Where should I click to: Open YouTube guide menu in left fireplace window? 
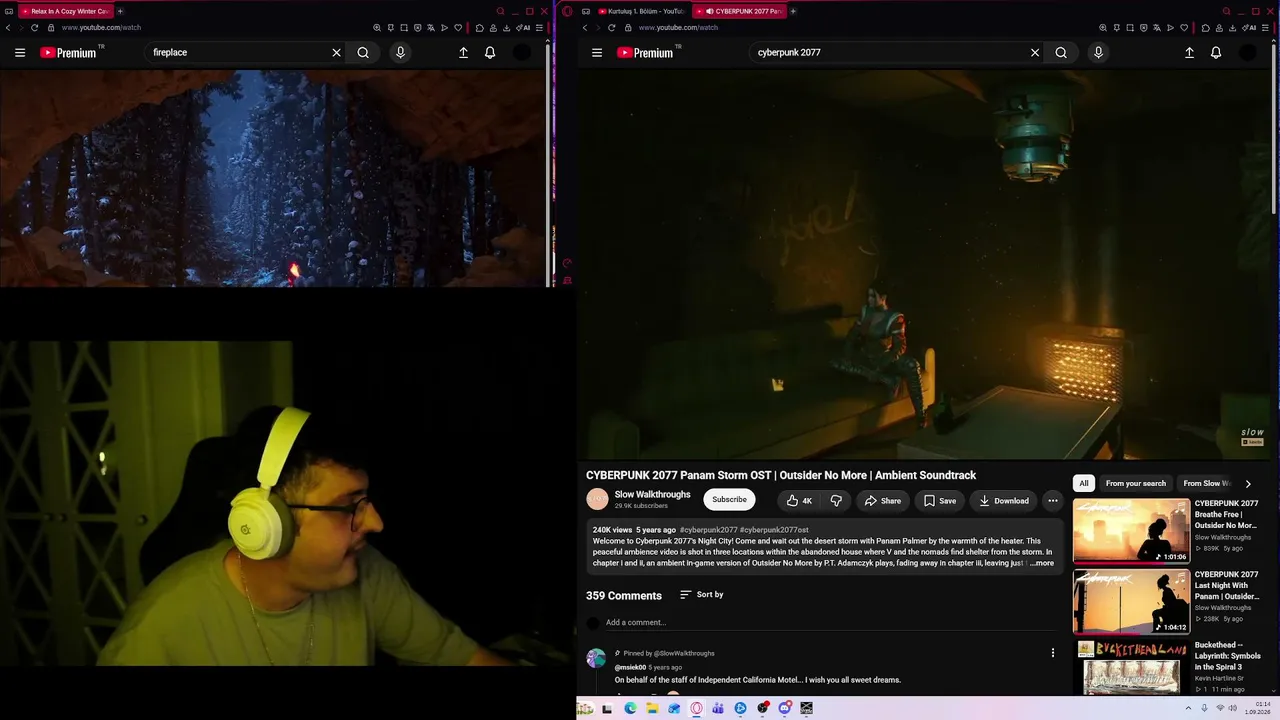pyautogui.click(x=20, y=53)
